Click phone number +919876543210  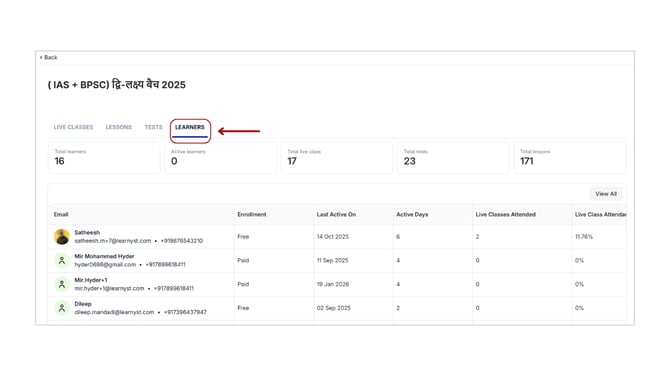pyautogui.click(x=182, y=241)
